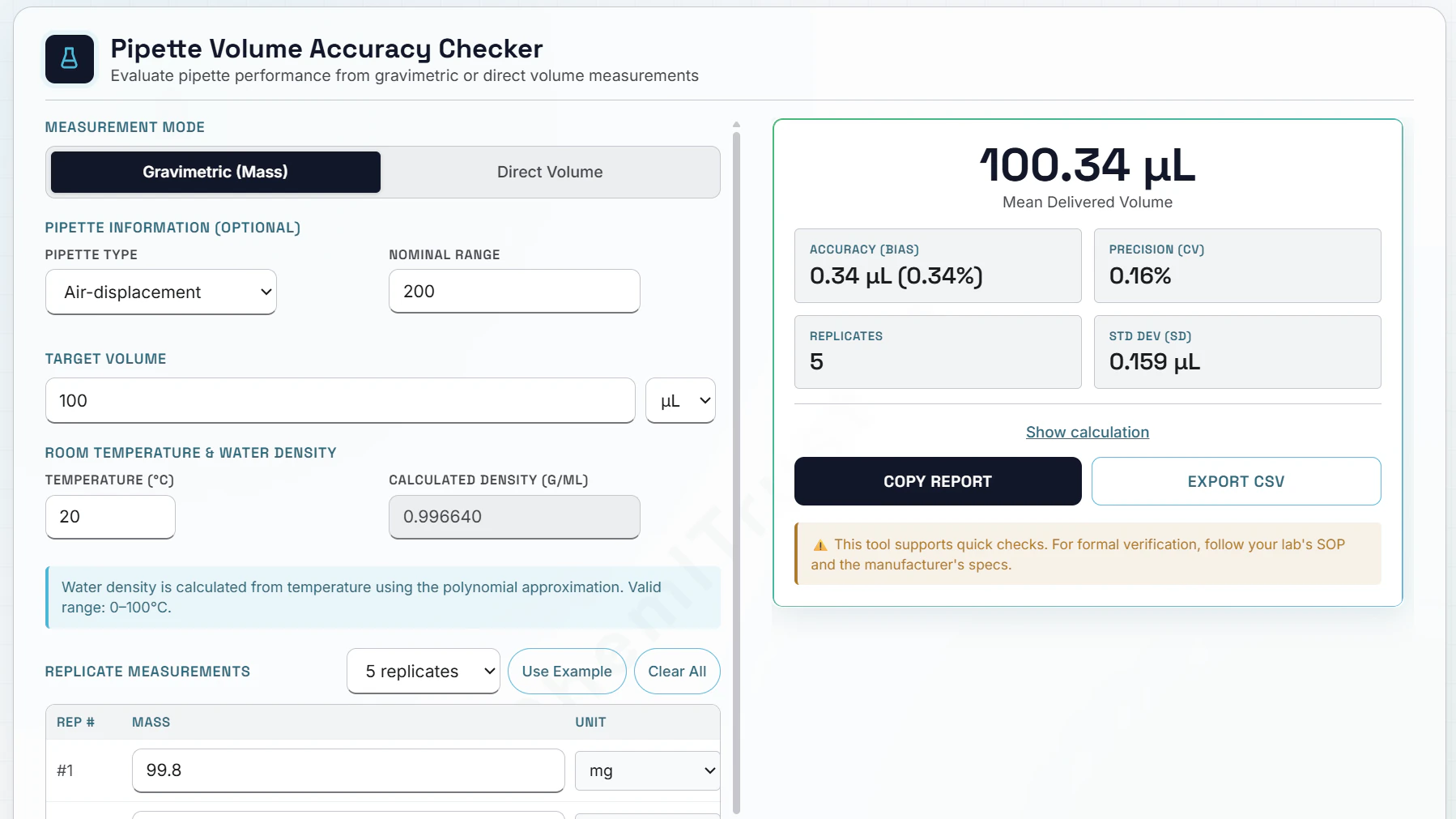The width and height of the screenshot is (1456, 819).
Task: Click the Calculated Density field
Action: (514, 517)
